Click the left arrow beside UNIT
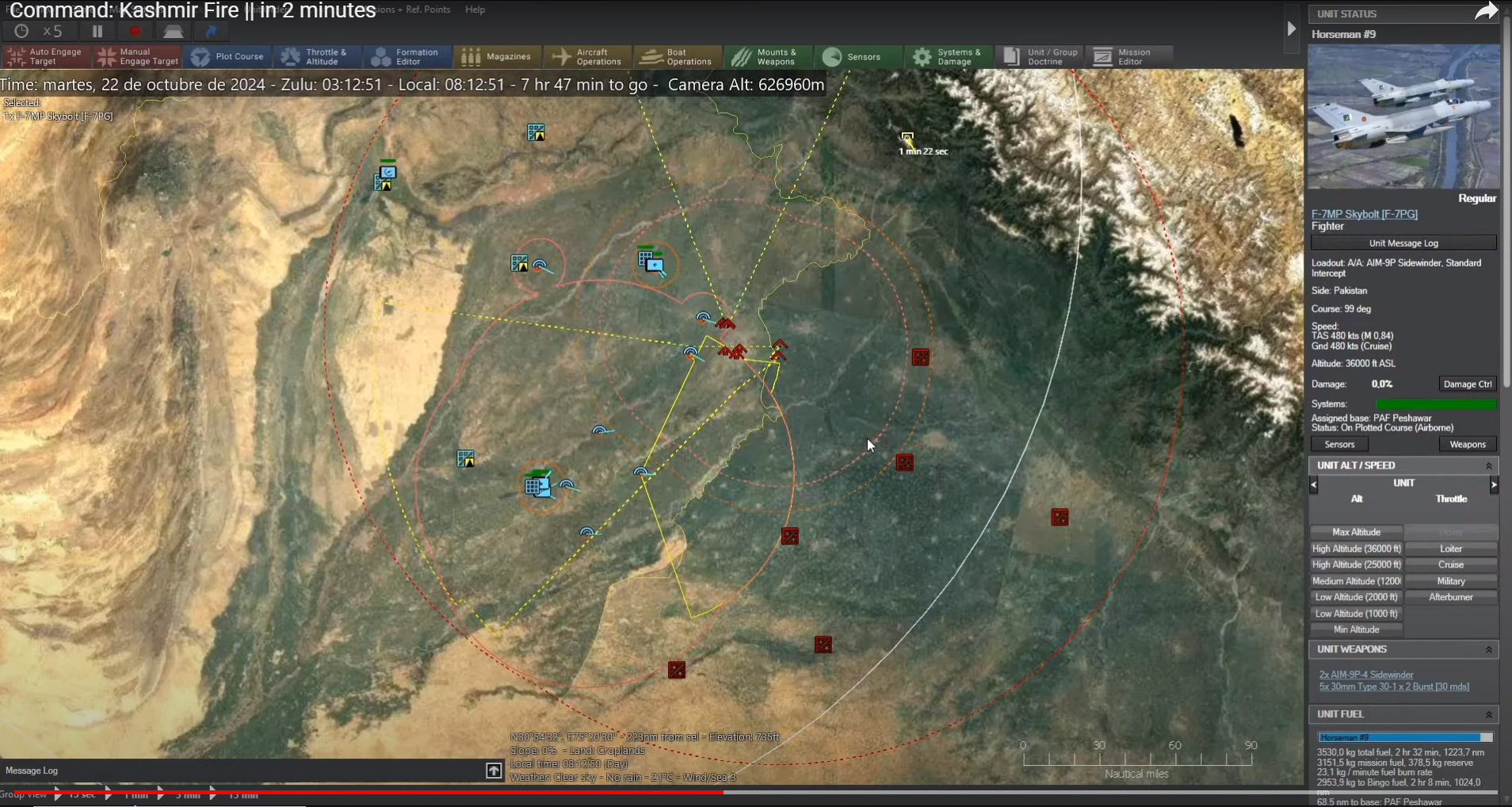This screenshot has width=1512, height=807. (1314, 484)
